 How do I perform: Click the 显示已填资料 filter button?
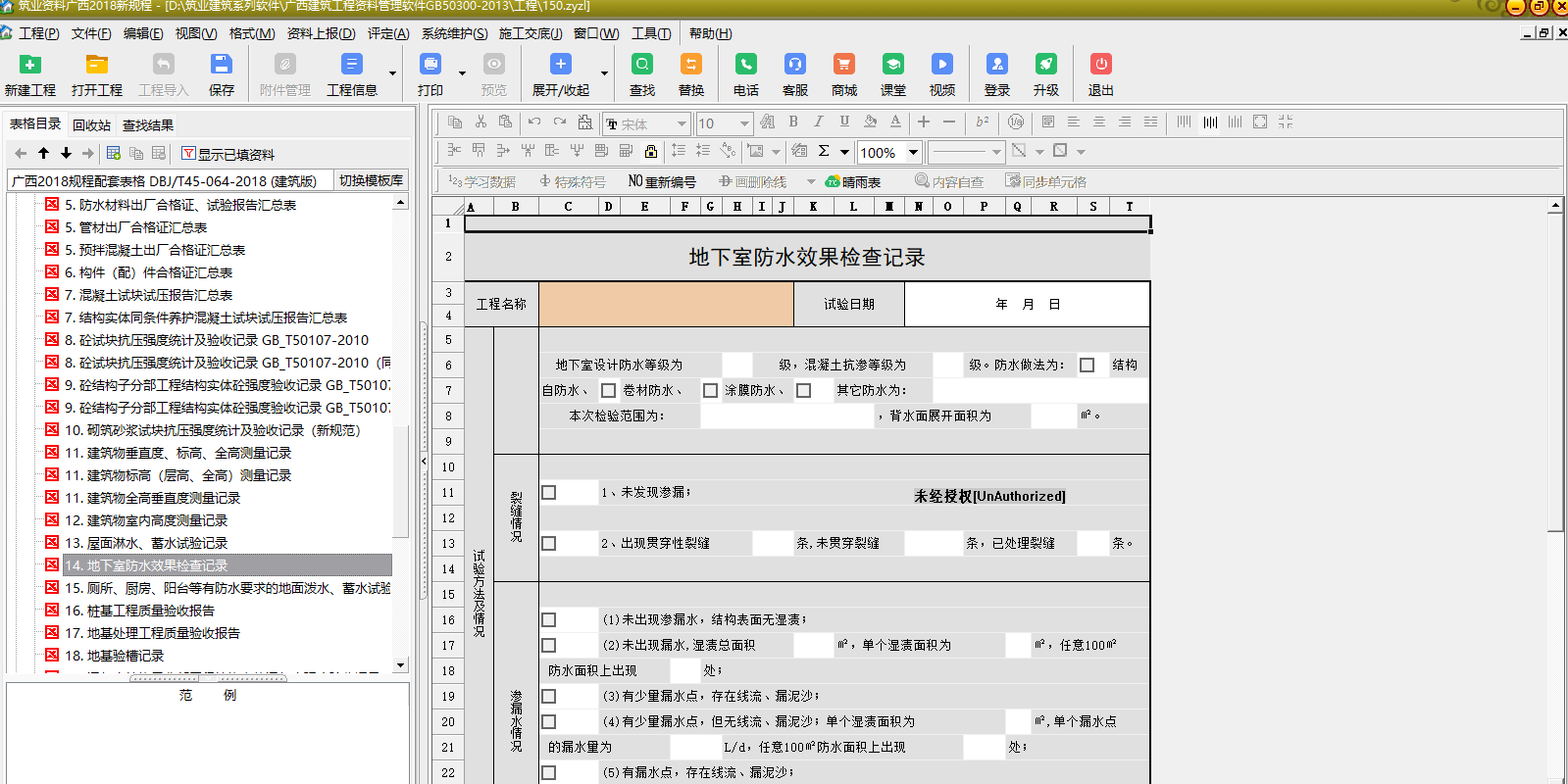(228, 154)
